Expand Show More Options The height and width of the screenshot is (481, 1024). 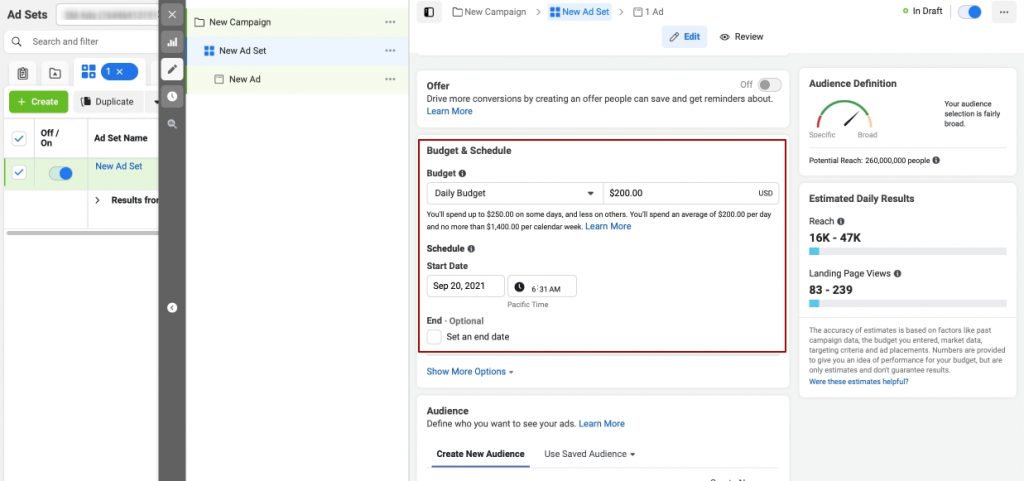point(470,371)
